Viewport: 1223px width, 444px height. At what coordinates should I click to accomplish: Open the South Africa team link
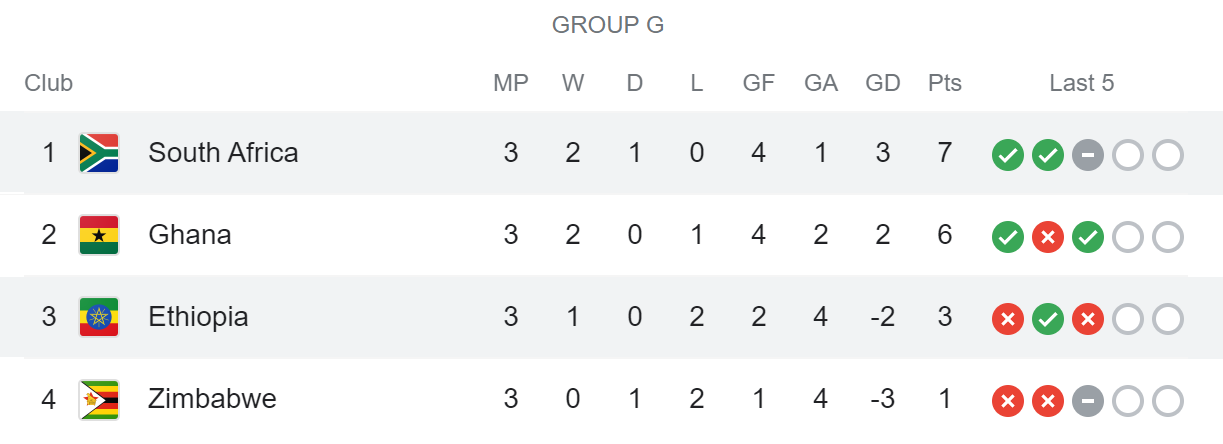coord(223,153)
